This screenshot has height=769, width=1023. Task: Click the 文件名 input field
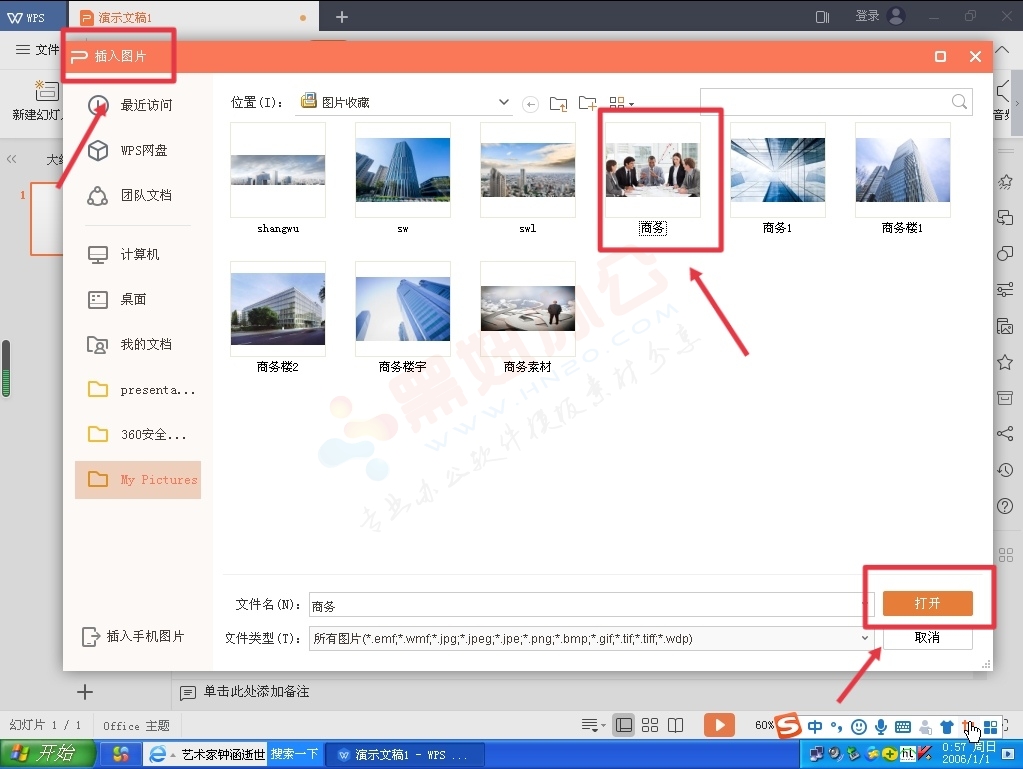coord(590,605)
